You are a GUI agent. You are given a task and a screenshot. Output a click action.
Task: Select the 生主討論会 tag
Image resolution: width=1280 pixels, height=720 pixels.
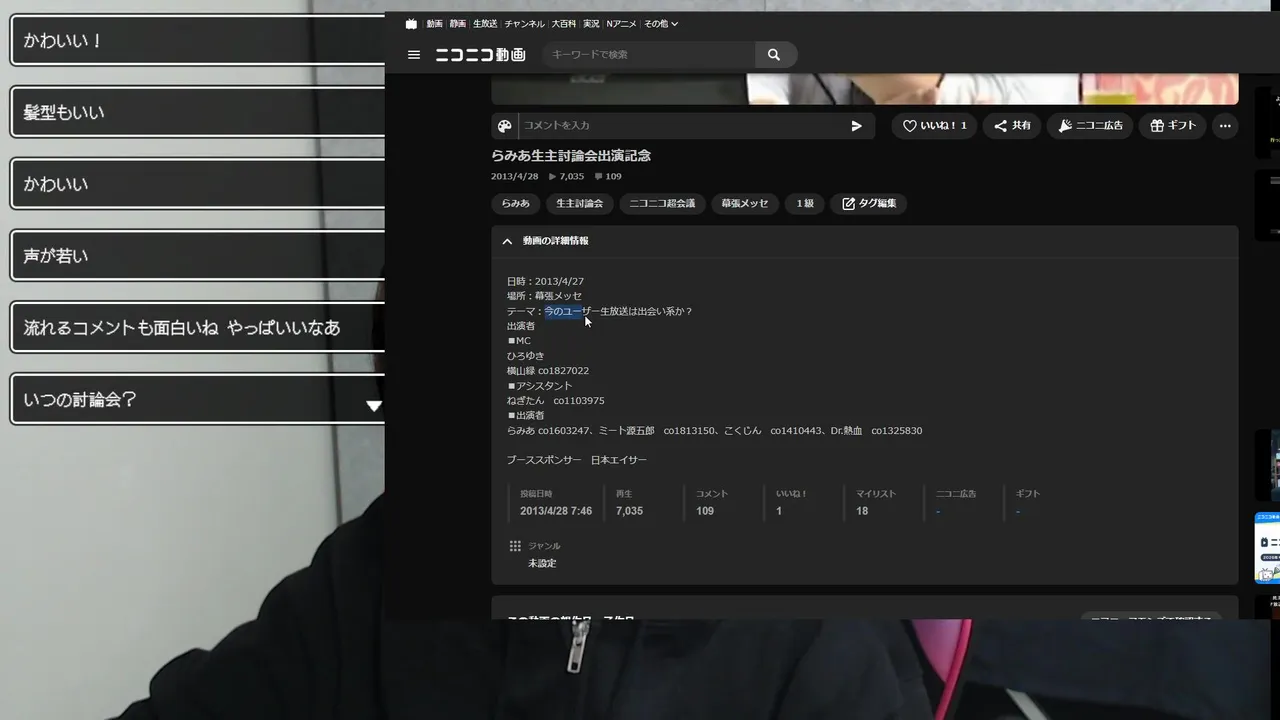(x=580, y=203)
